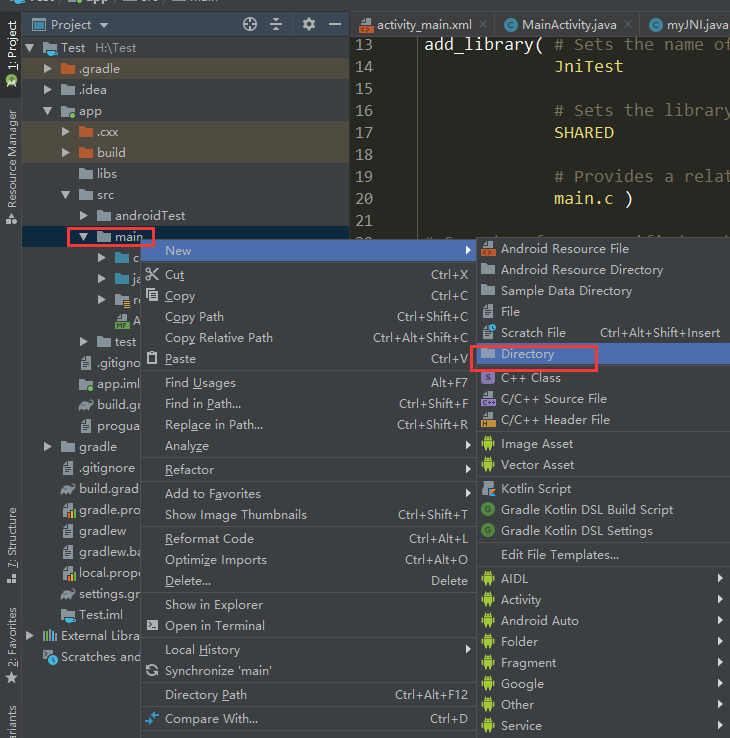The height and width of the screenshot is (738, 730).
Task: Click Open in Terminal menu item
Action: [x=214, y=626]
